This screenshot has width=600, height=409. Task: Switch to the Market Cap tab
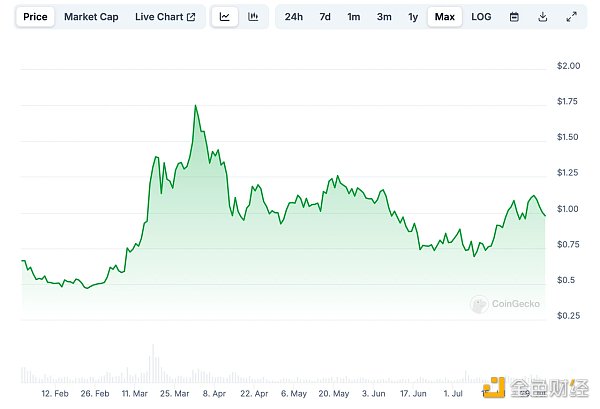89,17
